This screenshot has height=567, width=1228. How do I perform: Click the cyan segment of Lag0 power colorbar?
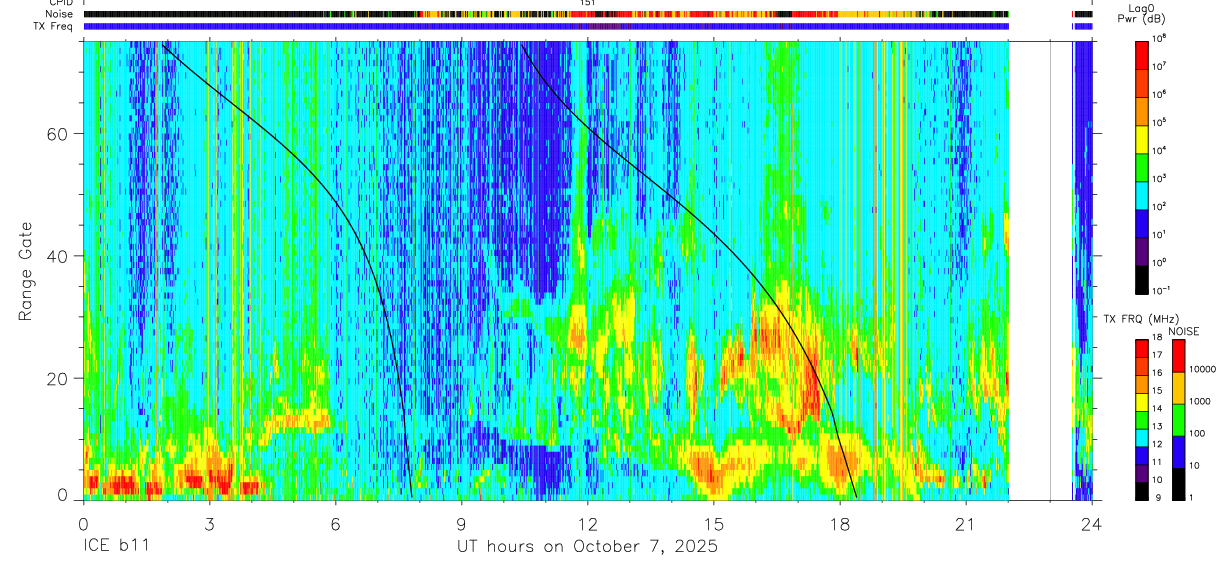pos(1142,195)
